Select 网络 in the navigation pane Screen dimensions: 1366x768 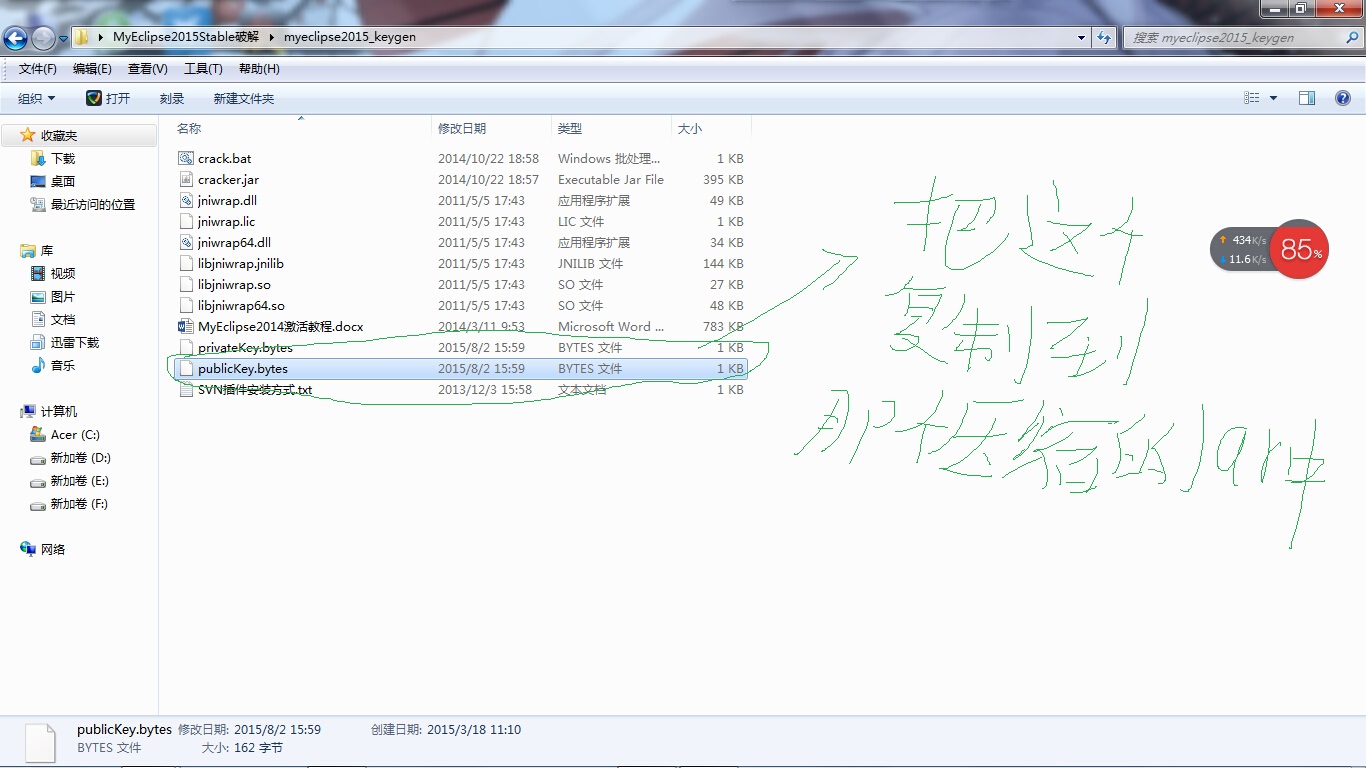(53, 549)
